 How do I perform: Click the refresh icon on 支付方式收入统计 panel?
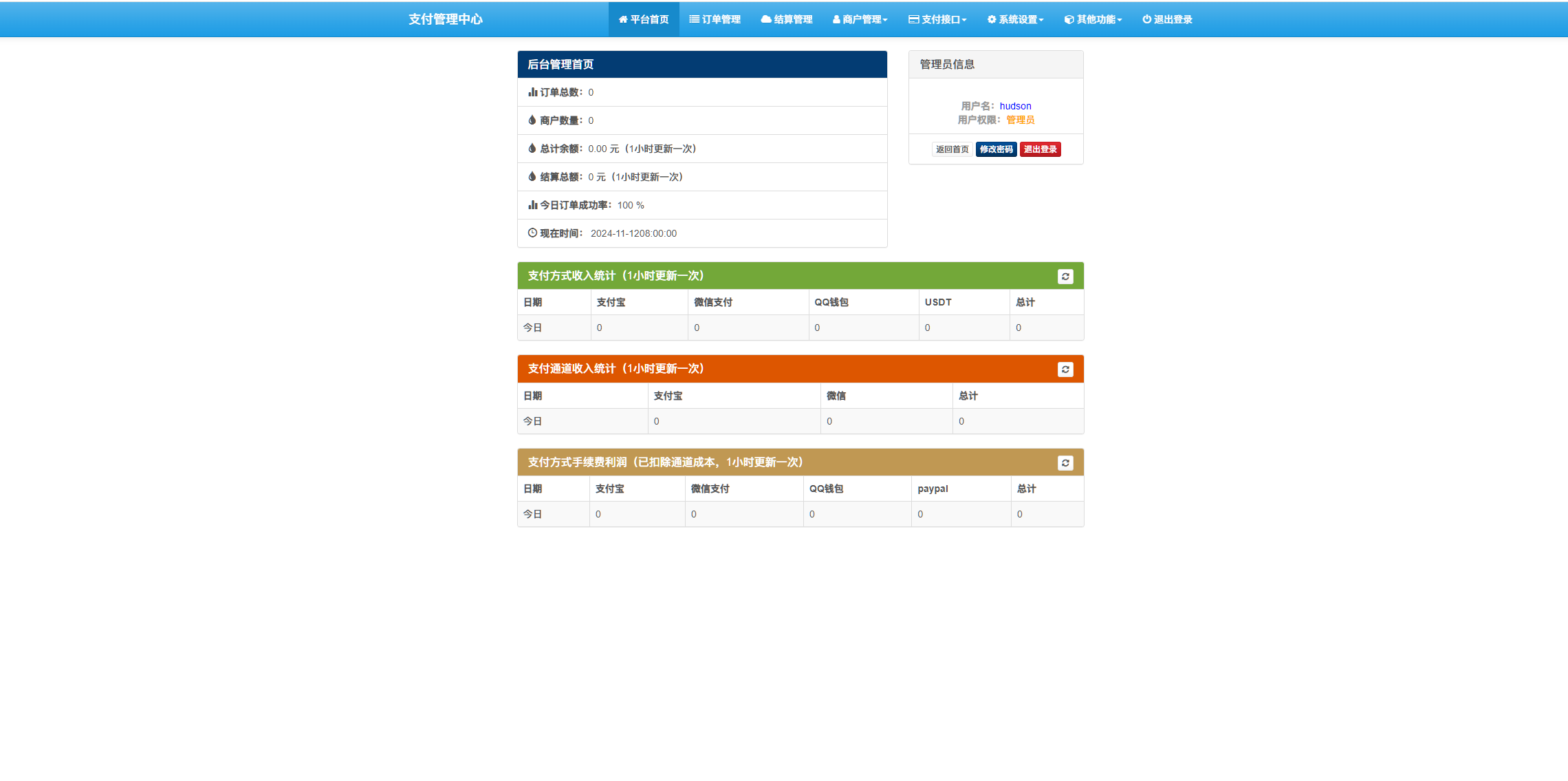pos(1065,277)
